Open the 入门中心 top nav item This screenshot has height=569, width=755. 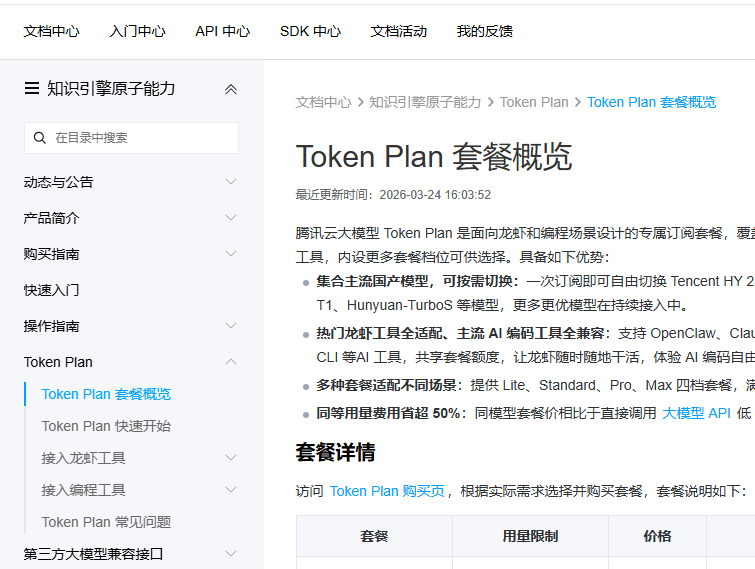click(x=137, y=31)
